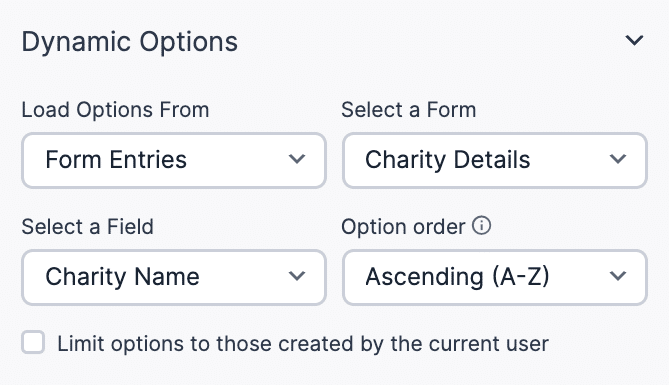Click the Charity Details dropdown arrow
Screen dimensions: 669x385
(x=618, y=159)
